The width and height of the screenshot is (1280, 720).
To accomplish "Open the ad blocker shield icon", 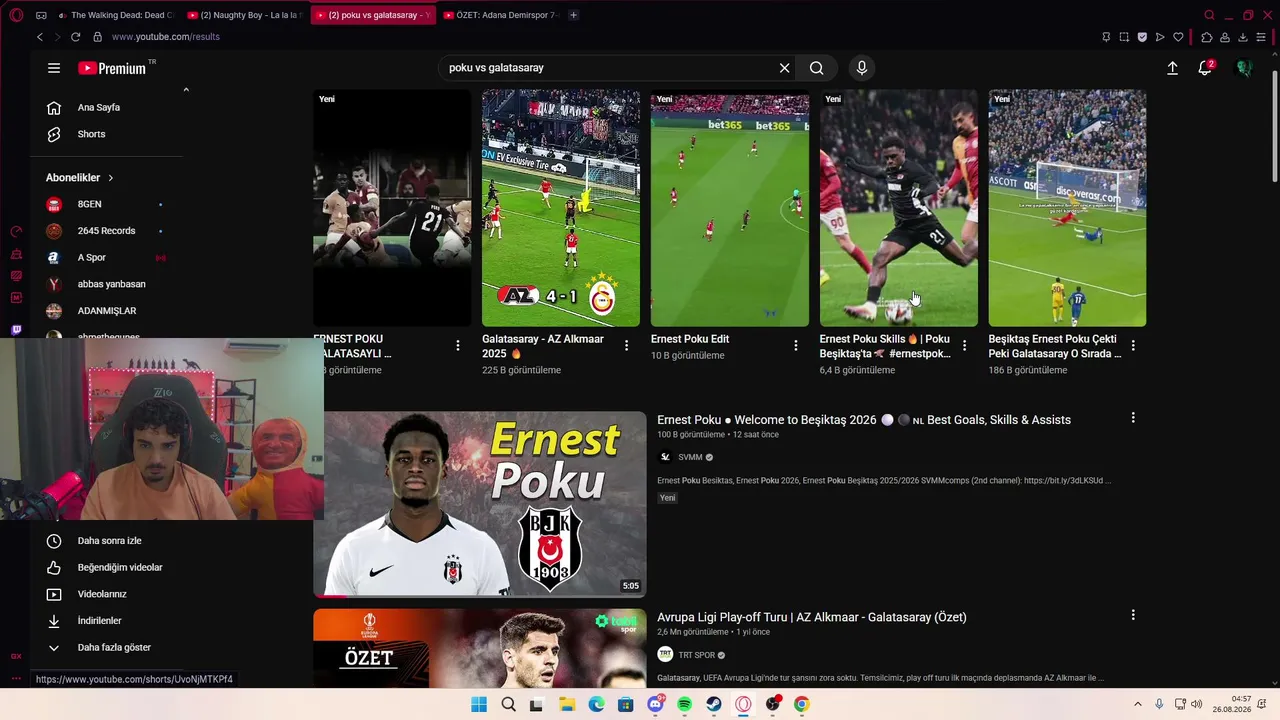I will point(1142,37).
